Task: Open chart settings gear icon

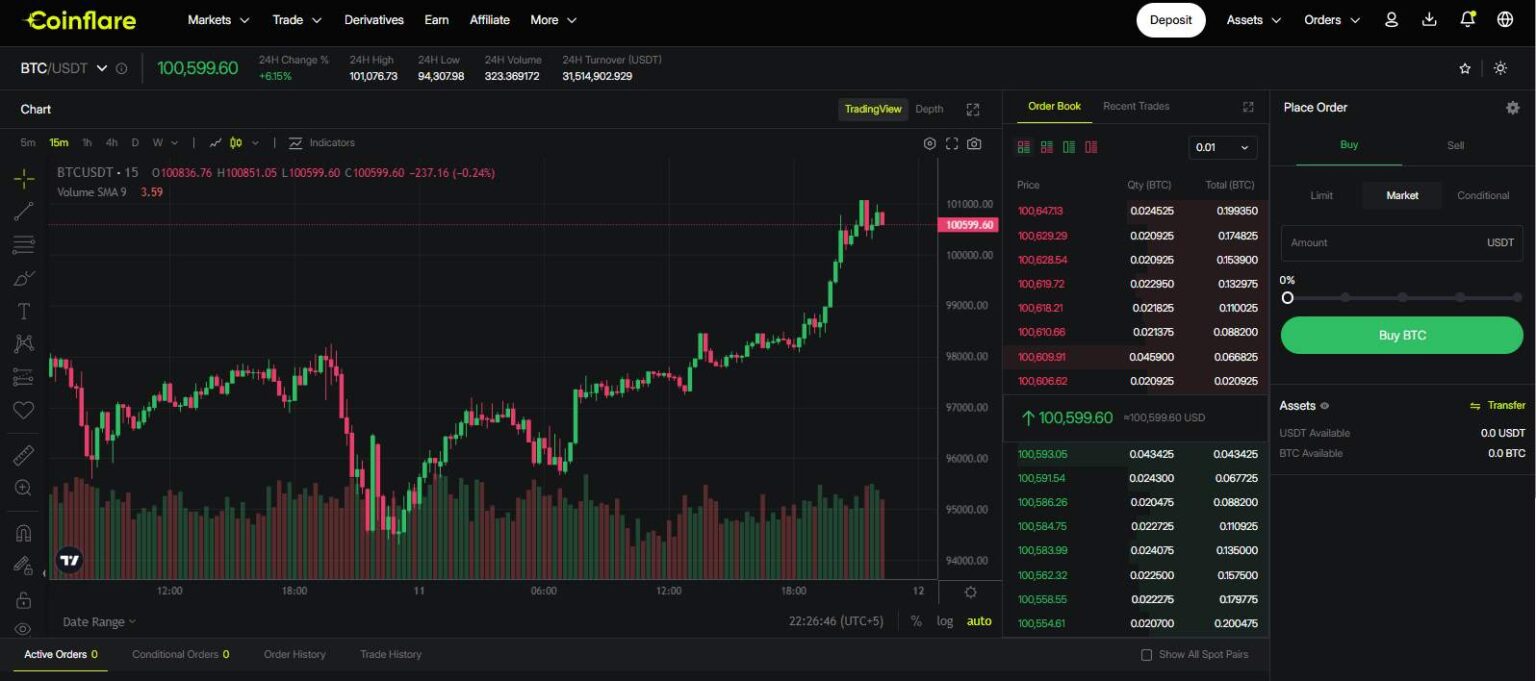Action: pos(930,143)
